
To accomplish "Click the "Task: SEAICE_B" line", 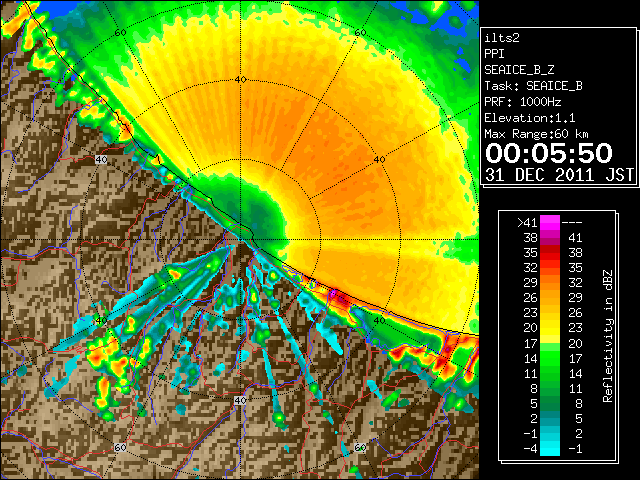I will [533, 86].
